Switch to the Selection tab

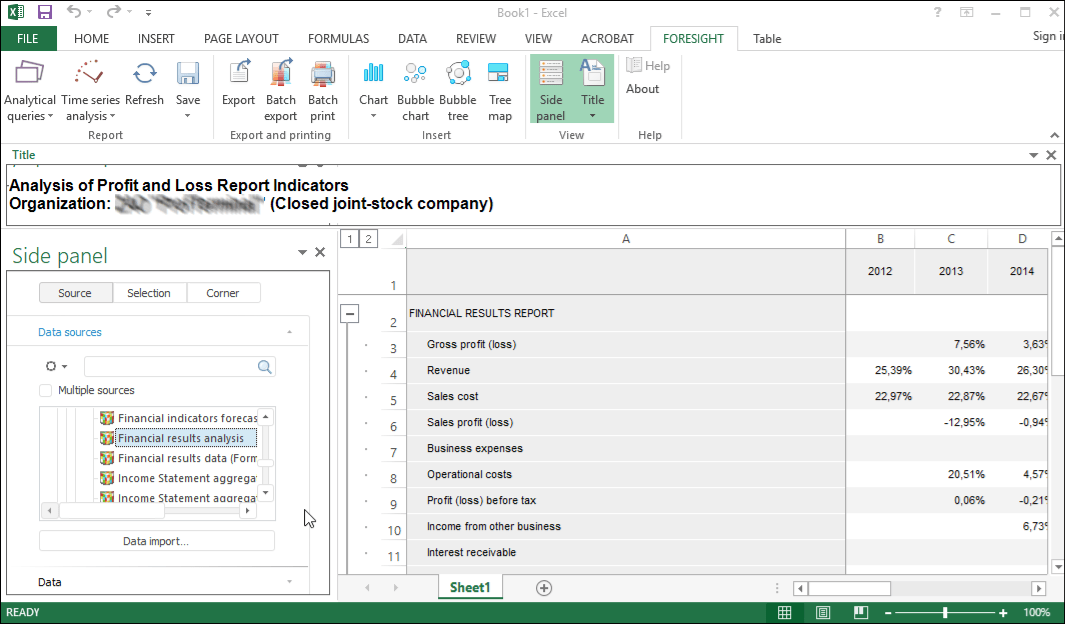click(148, 293)
